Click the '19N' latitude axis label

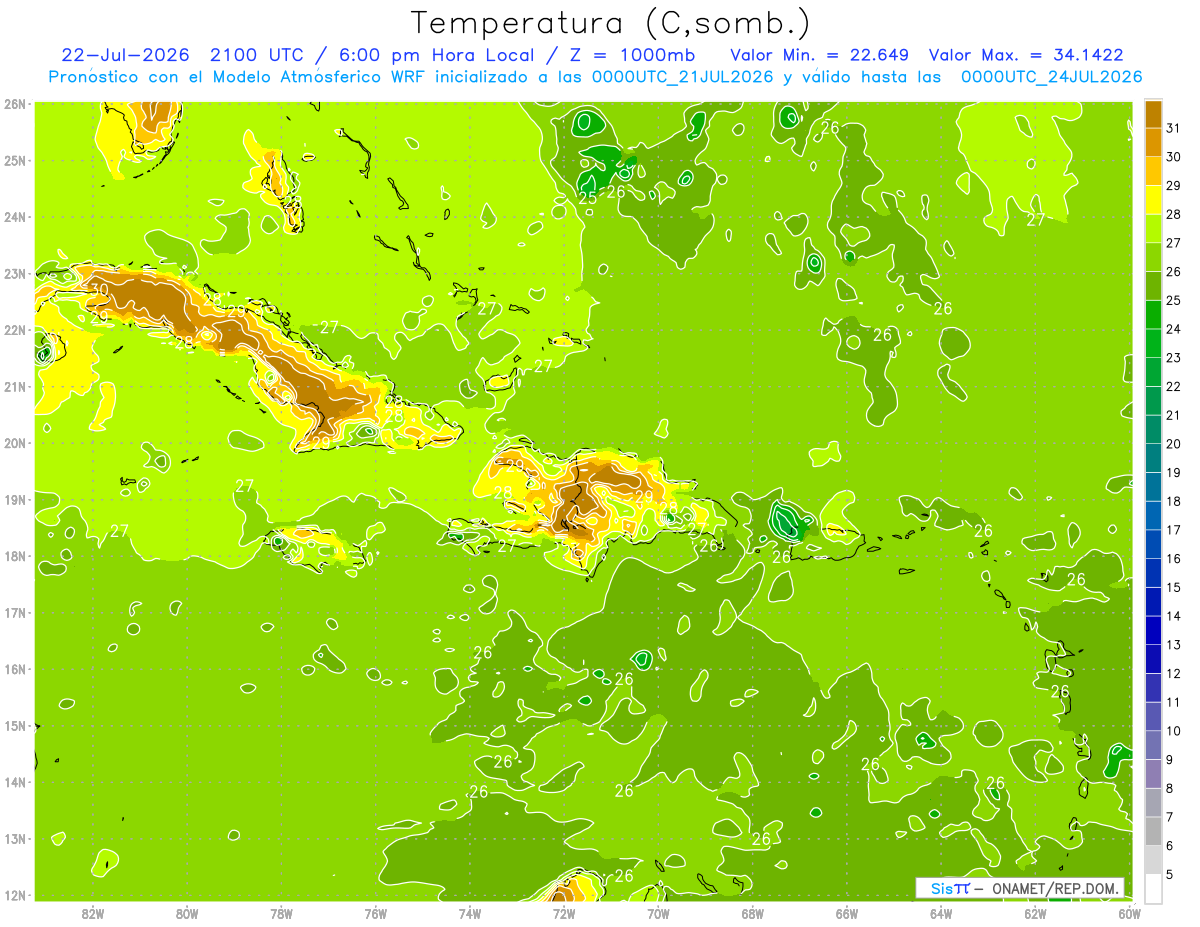coord(15,500)
